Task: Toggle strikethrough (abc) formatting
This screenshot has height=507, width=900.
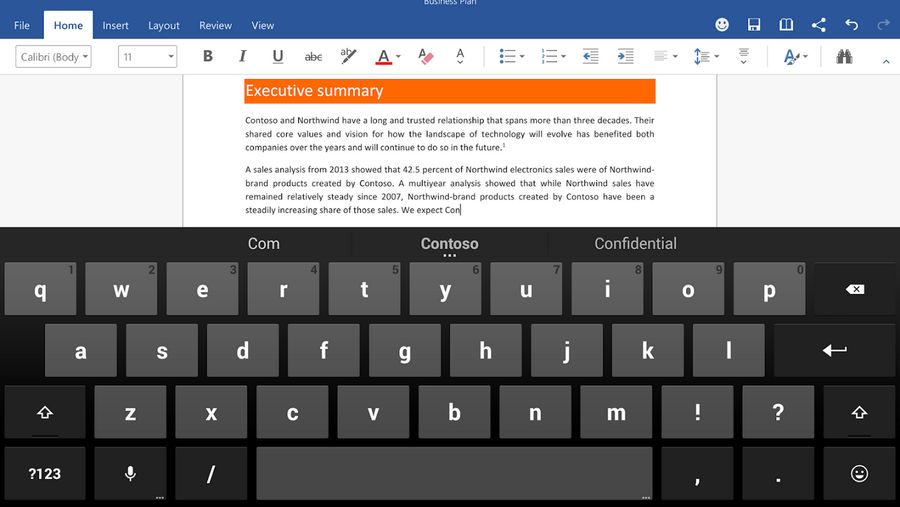Action: [x=313, y=56]
